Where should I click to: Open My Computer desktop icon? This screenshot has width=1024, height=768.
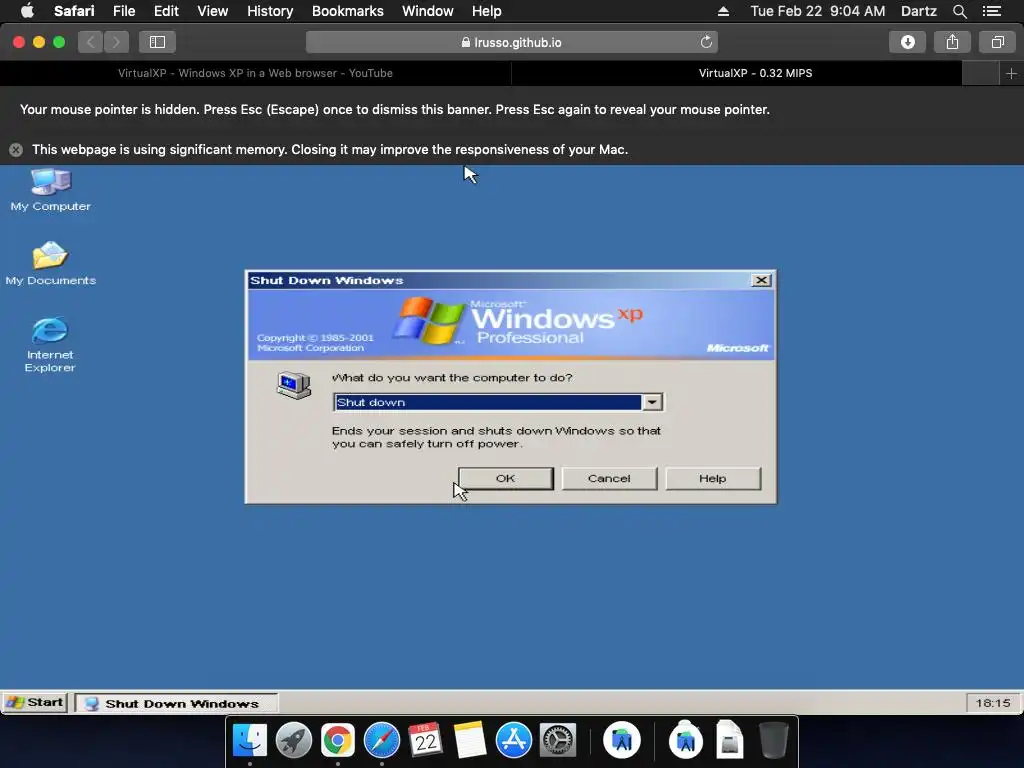50,189
